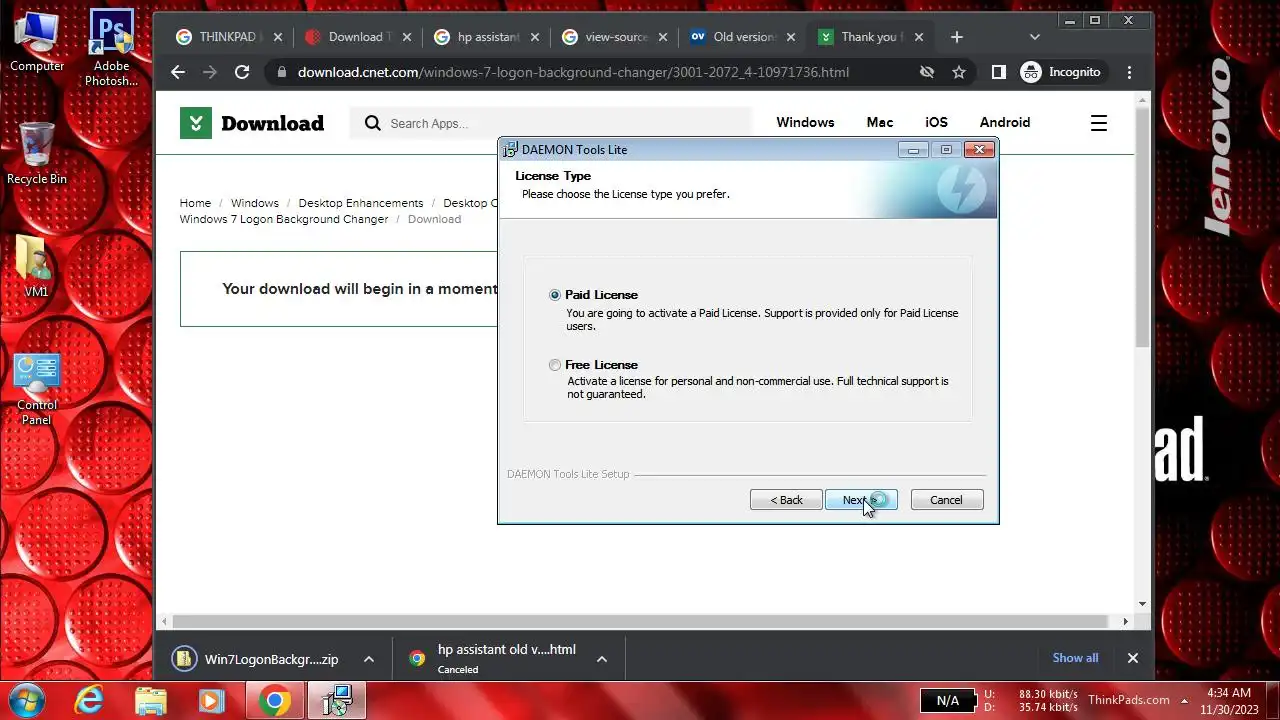Click Chrome's forward arrow
The width and height of the screenshot is (1280, 720).
click(x=210, y=72)
